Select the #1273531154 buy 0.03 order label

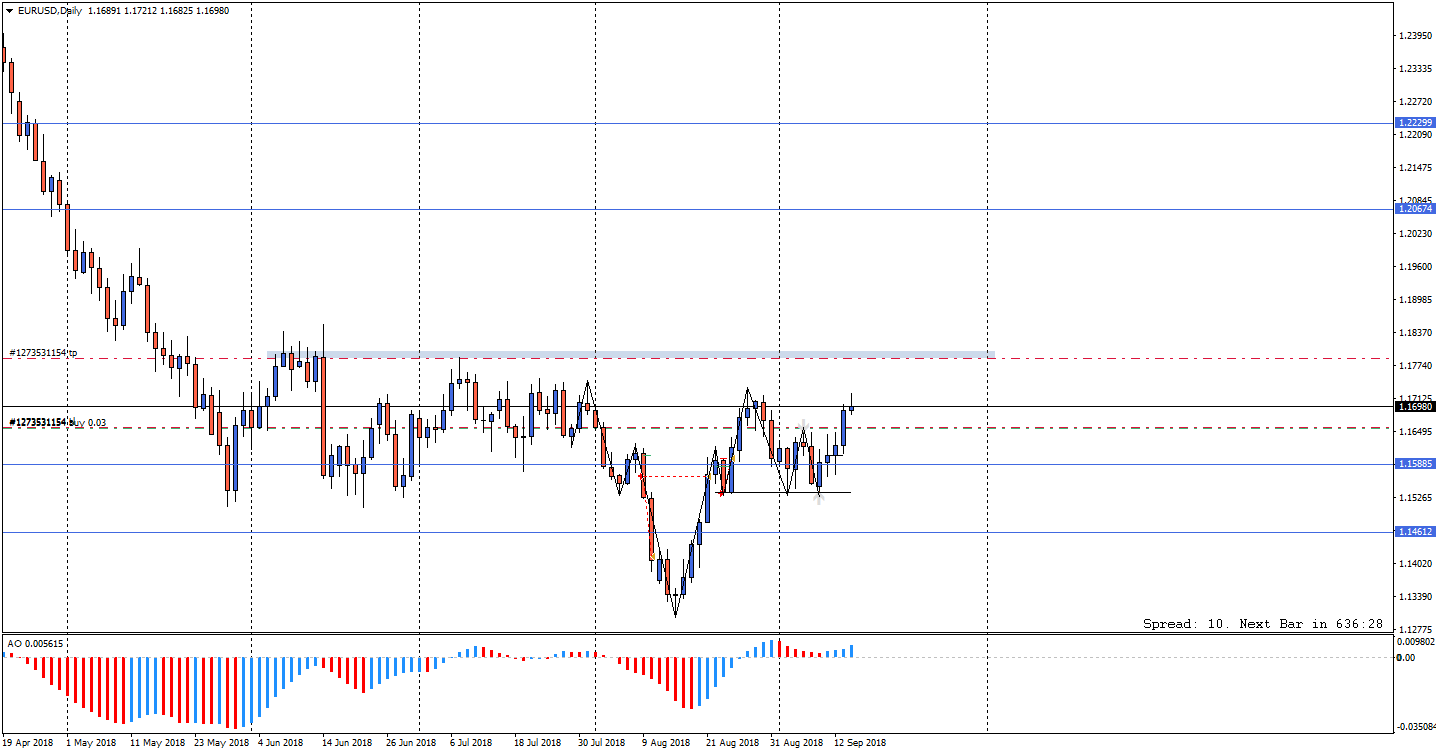(x=58, y=422)
